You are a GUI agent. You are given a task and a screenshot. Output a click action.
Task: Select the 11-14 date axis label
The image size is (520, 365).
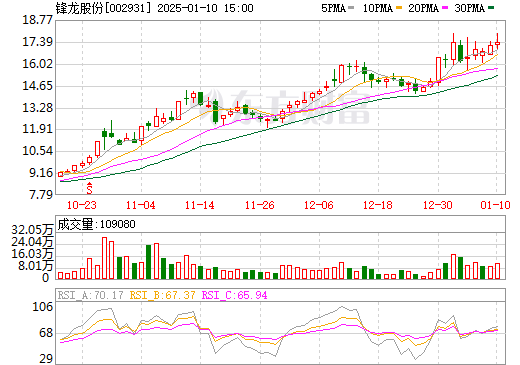[x=200, y=205]
